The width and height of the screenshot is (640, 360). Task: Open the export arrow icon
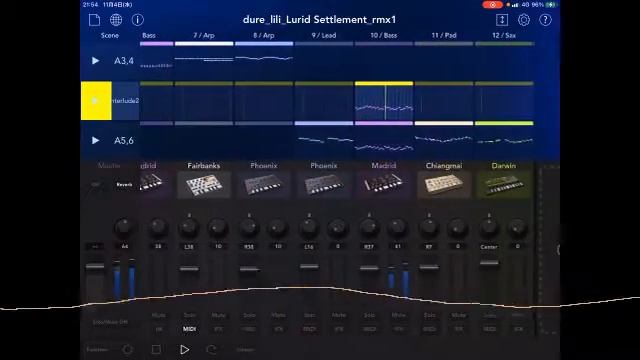click(502, 20)
